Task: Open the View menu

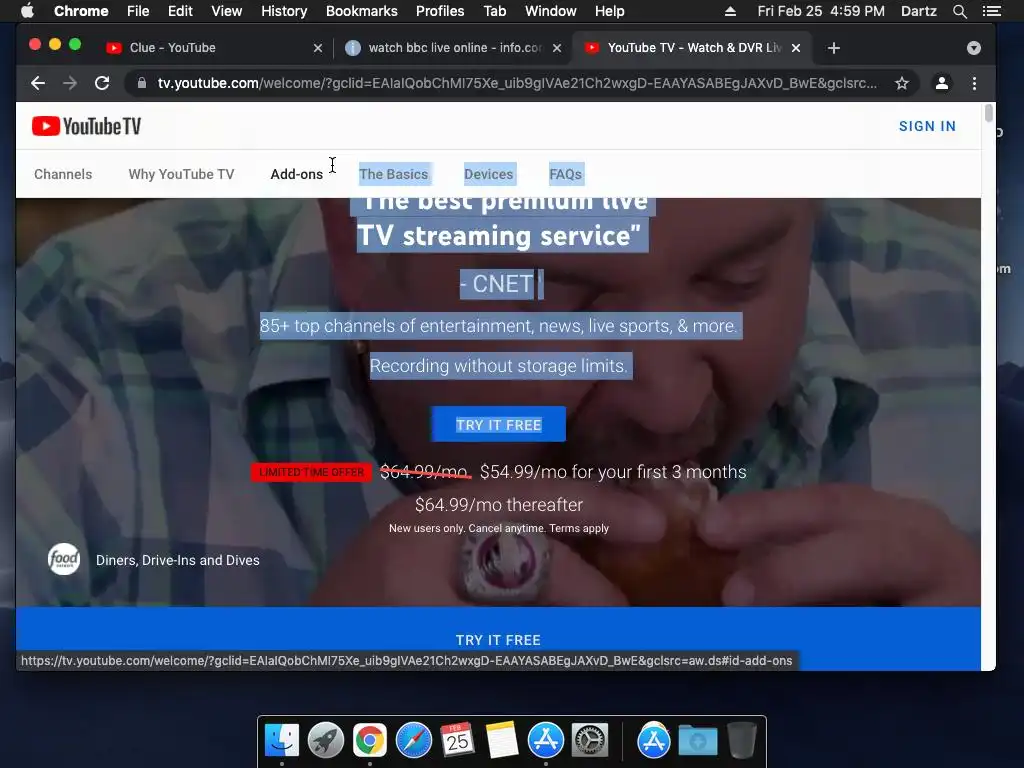Action: point(227,11)
